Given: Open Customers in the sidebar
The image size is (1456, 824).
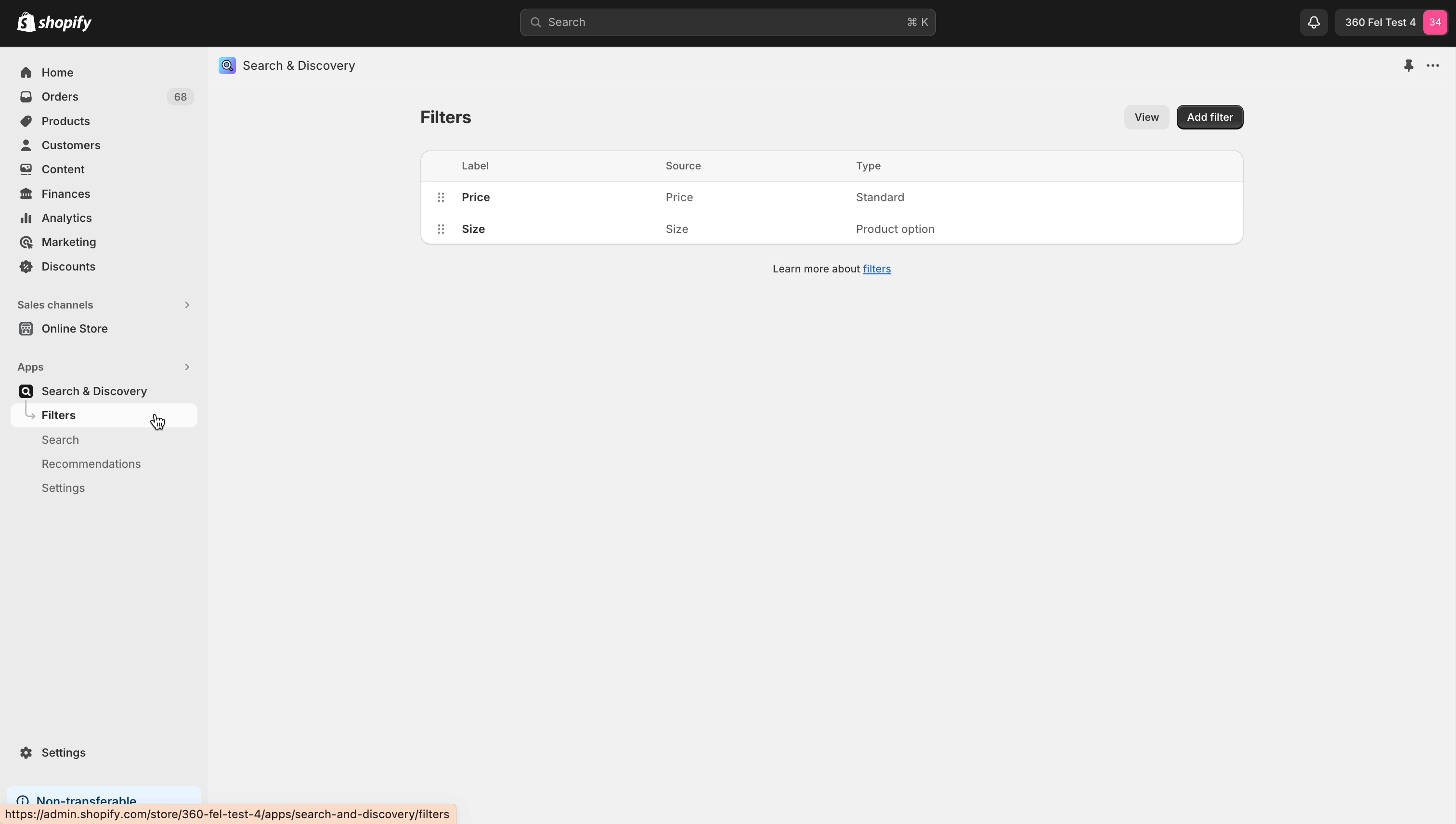Looking at the screenshot, I should pos(104,145).
